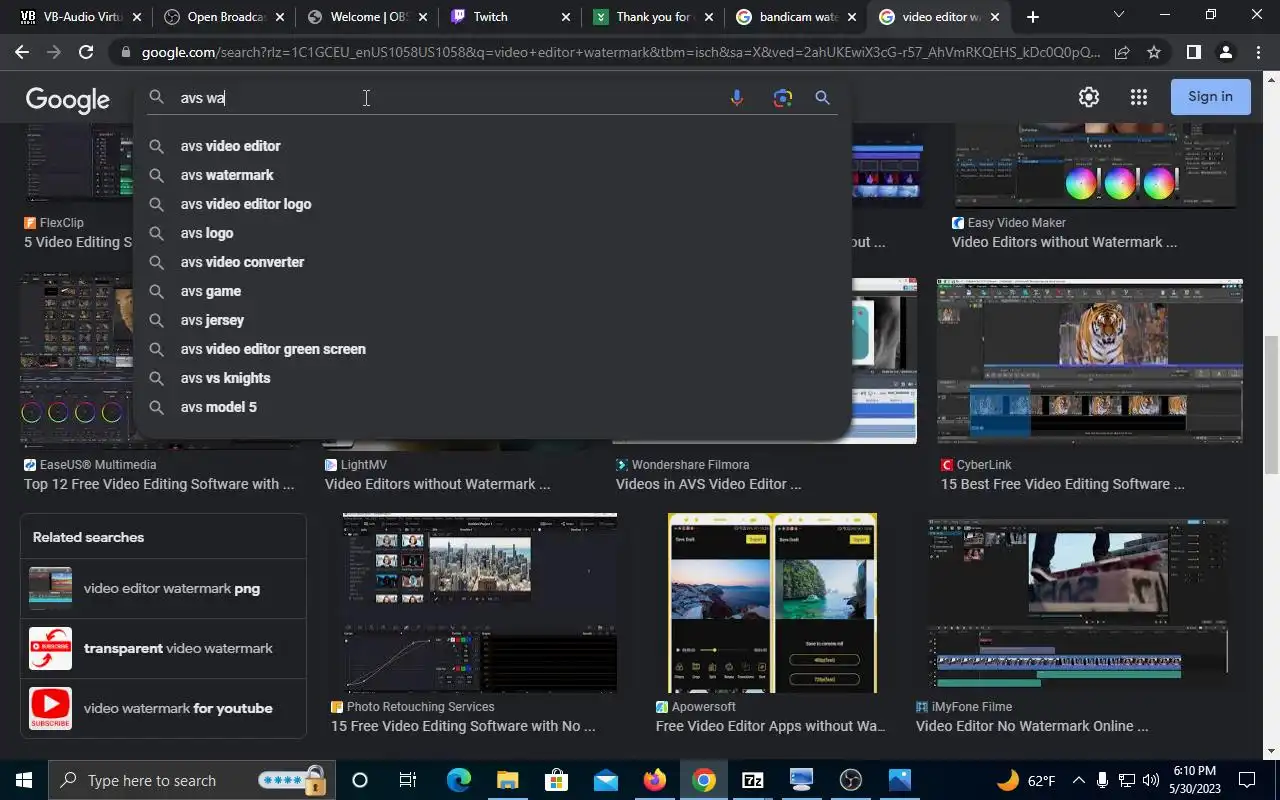The height and width of the screenshot is (800, 1280).
Task: Open Google quick settings gear
Action: pos(1089,97)
